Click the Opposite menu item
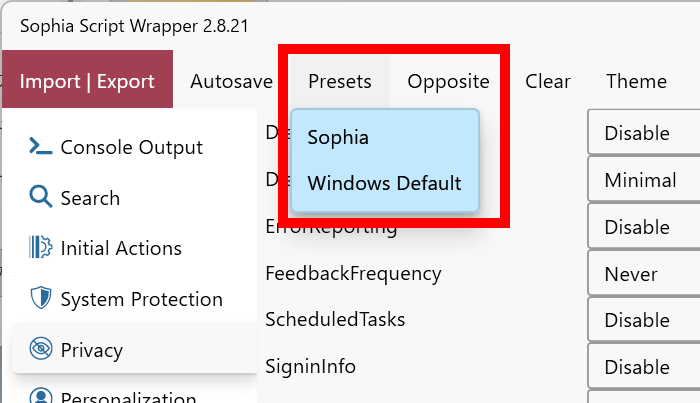The image size is (700, 403). pos(448,82)
